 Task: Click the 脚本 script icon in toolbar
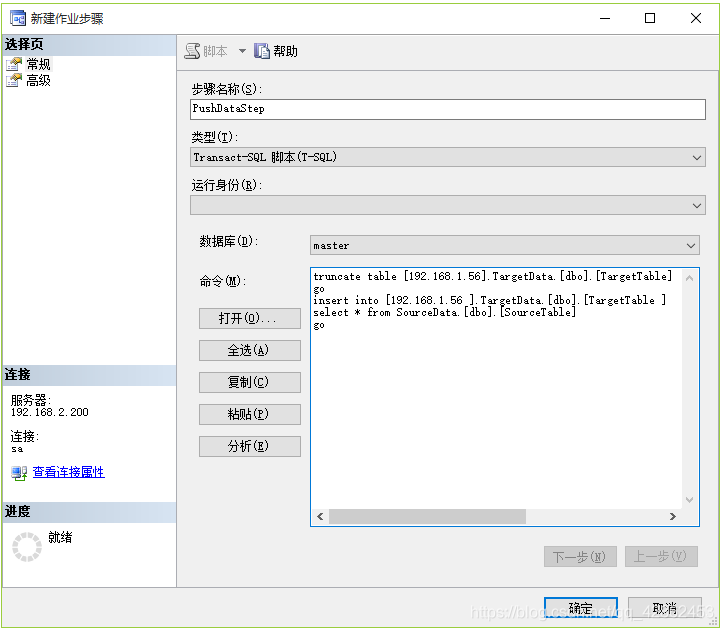[192, 51]
